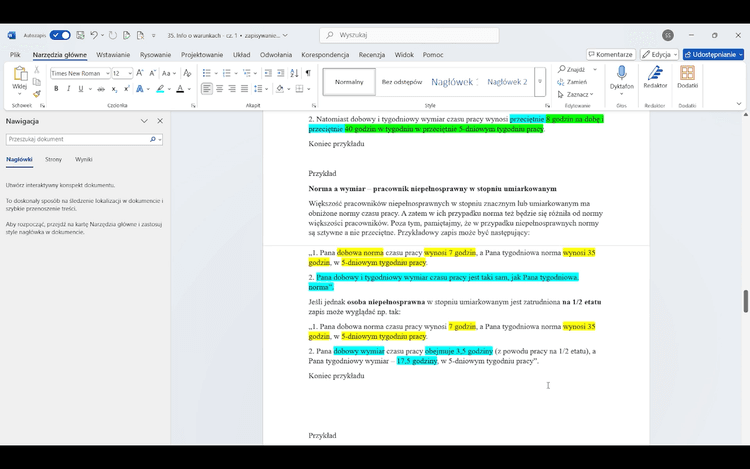Launch the Redaktor editor

coord(655,78)
